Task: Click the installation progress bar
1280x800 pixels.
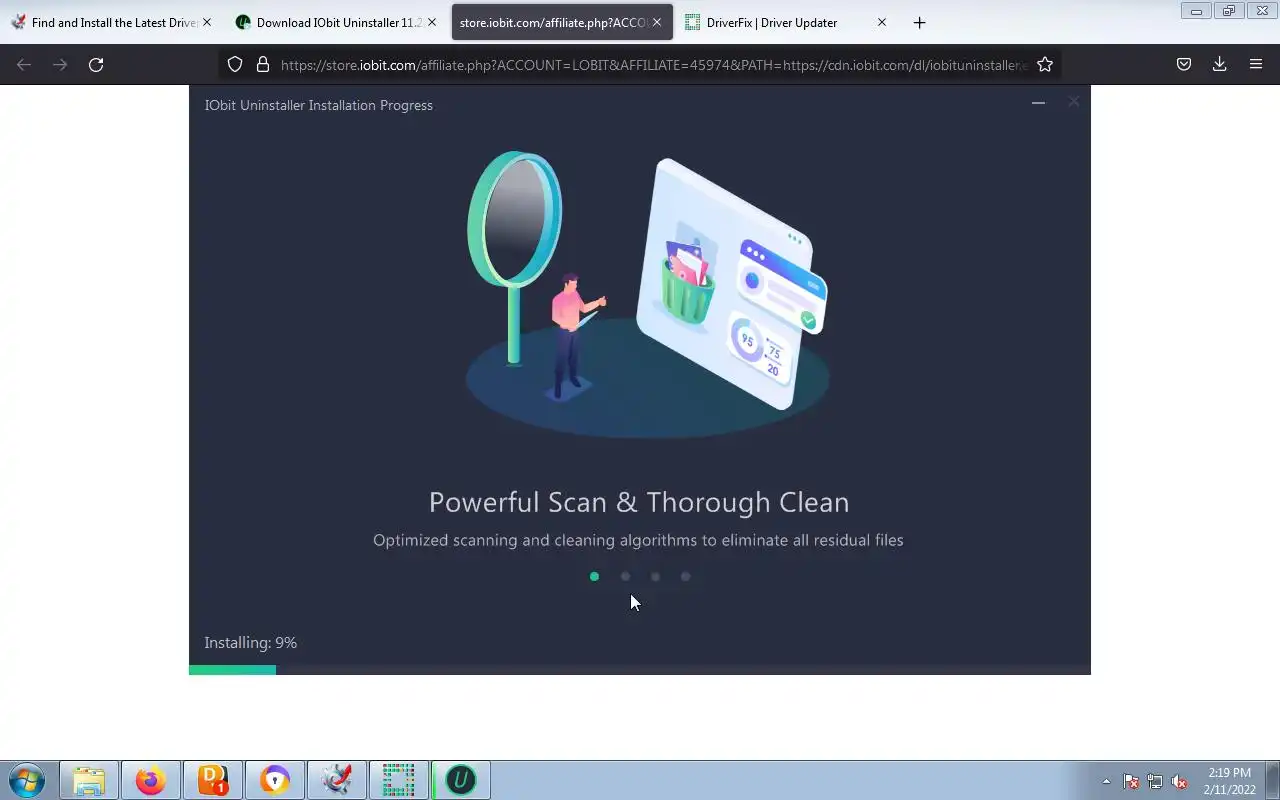Action: tap(640, 670)
